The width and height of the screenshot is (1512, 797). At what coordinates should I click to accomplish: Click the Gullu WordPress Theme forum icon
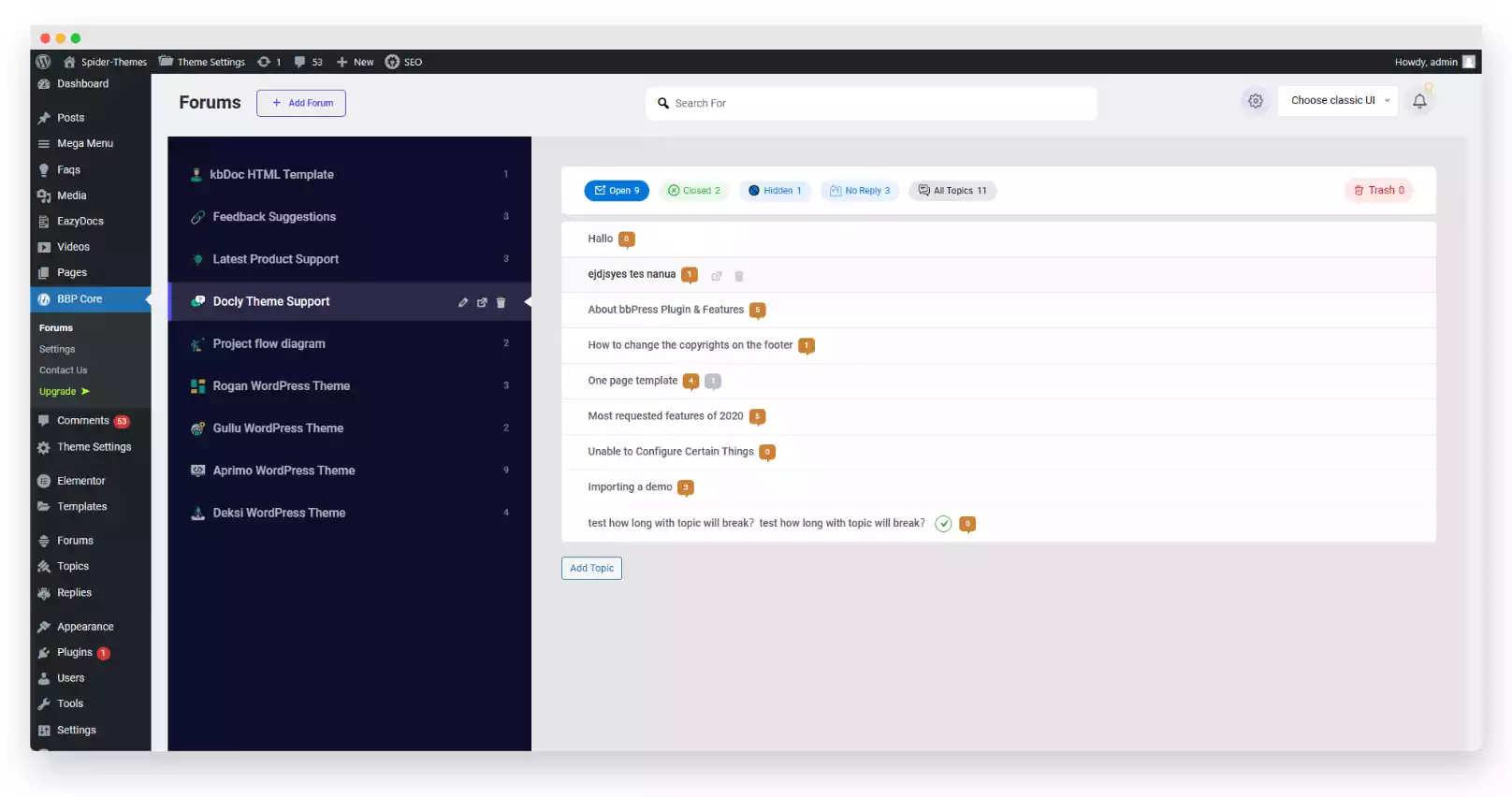[197, 428]
